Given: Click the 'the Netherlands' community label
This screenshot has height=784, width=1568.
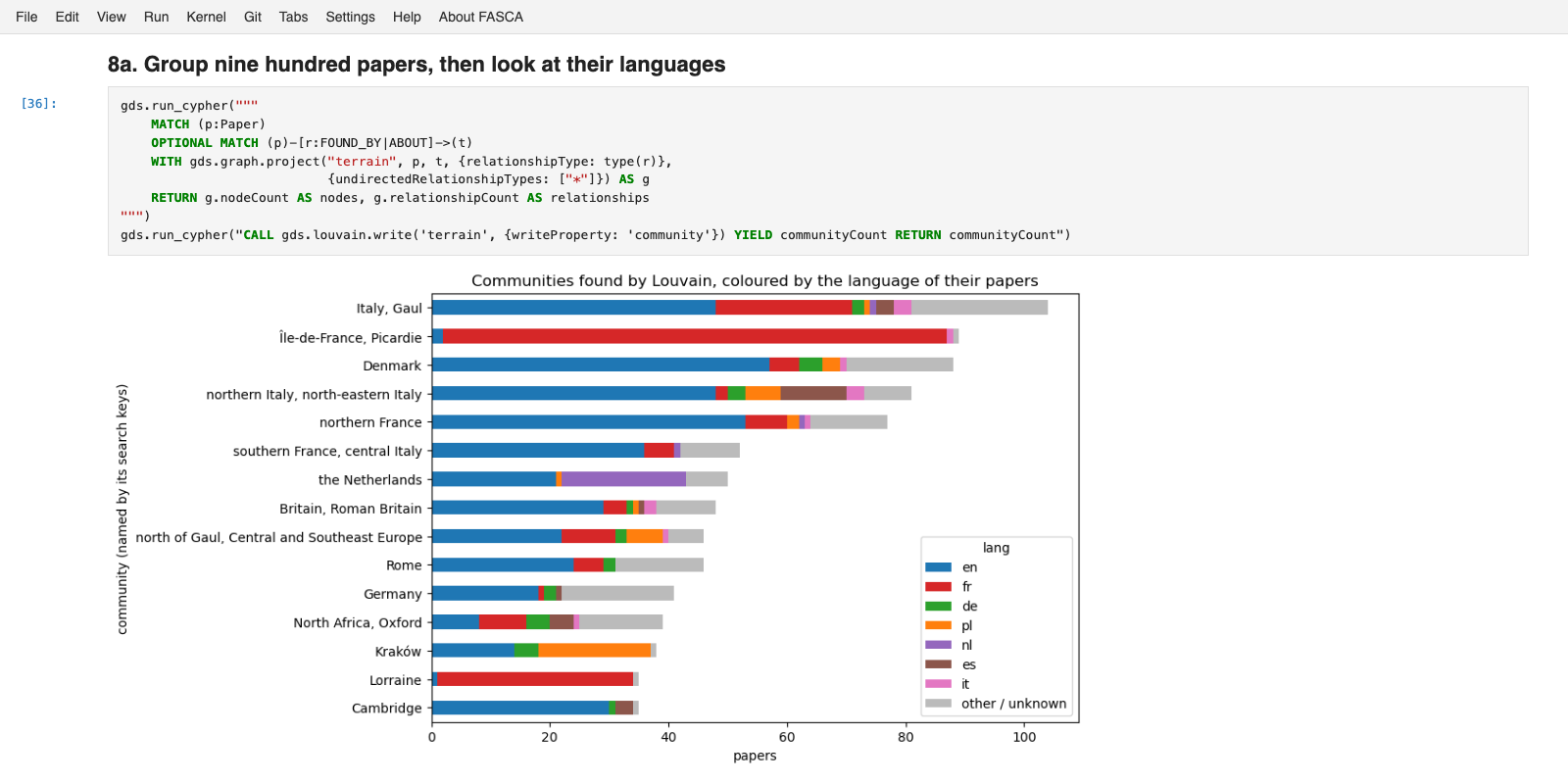Looking at the screenshot, I should pyautogui.click(x=370, y=479).
